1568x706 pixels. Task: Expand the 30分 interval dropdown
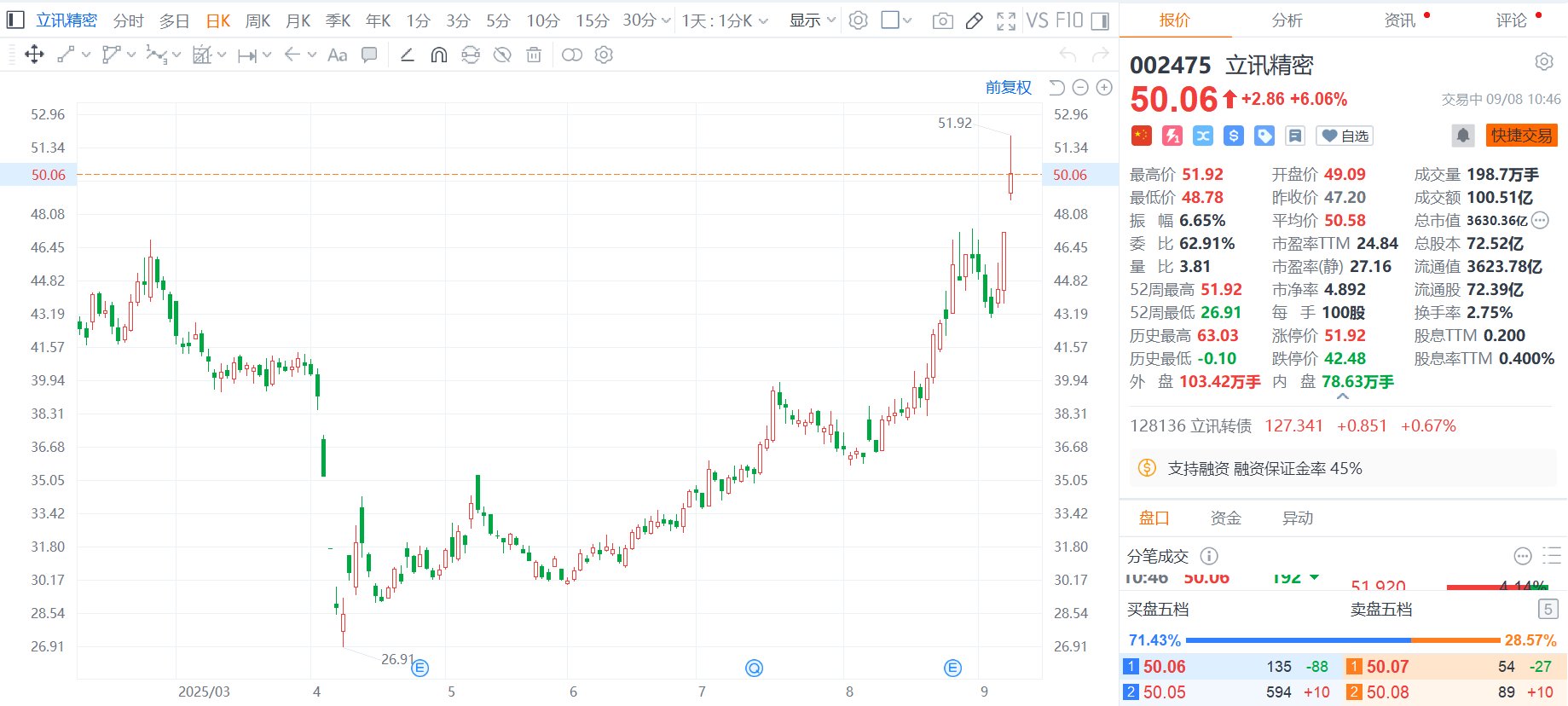(x=646, y=20)
